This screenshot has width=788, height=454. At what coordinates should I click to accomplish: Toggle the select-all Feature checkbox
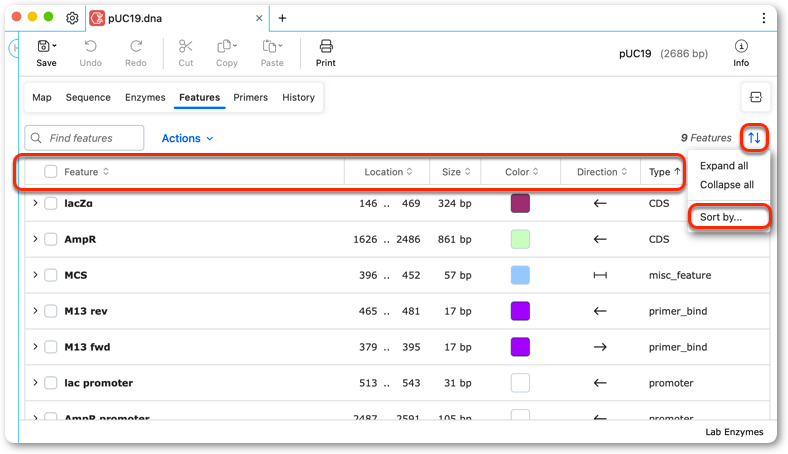(51, 172)
